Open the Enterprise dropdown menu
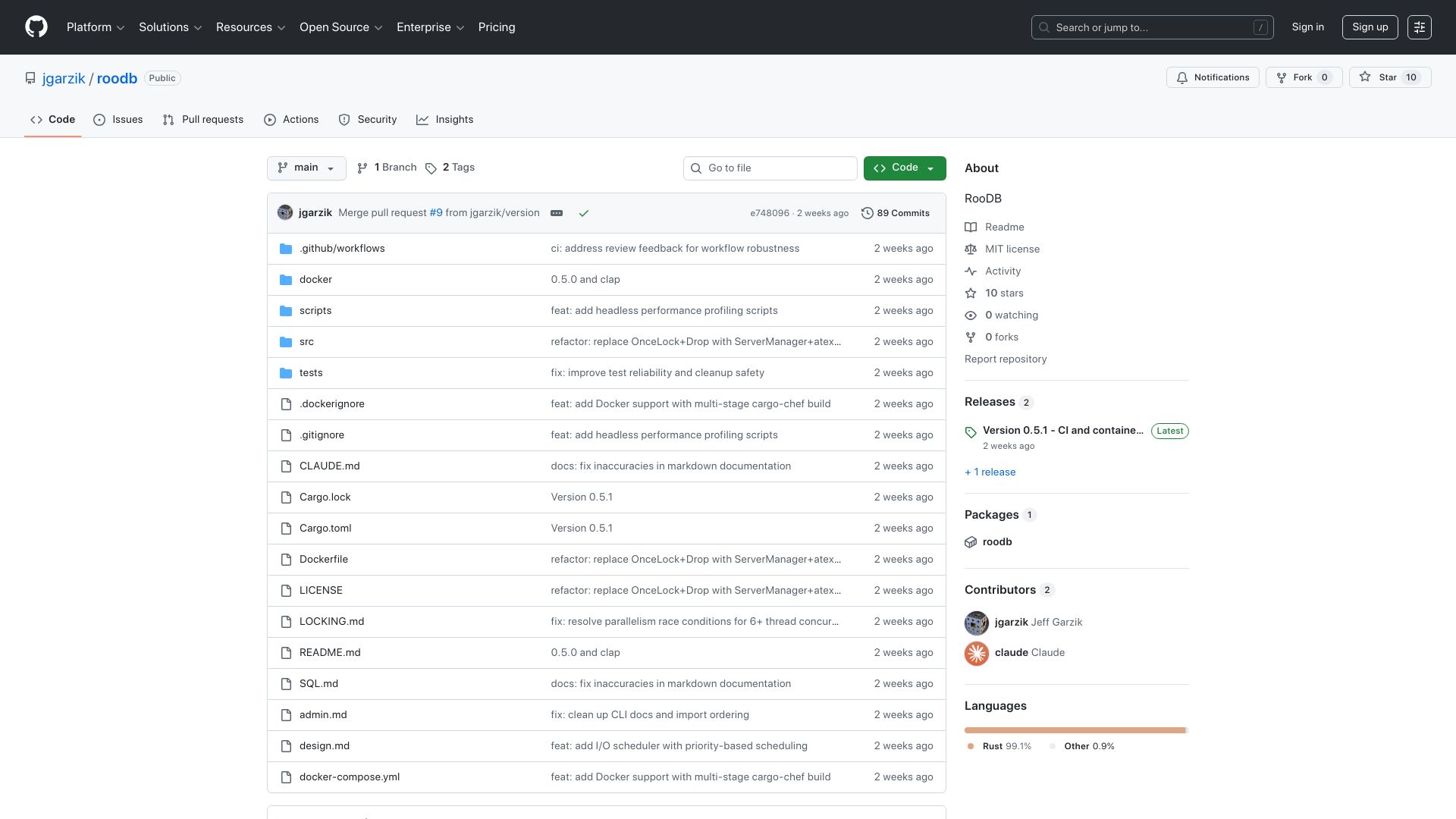The height and width of the screenshot is (819, 1456). tap(431, 27)
